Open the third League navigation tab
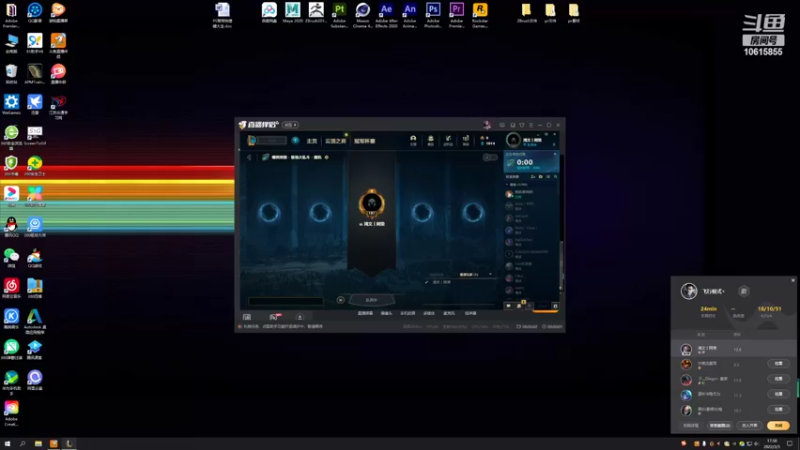This screenshot has width=800, height=450. pos(365,141)
